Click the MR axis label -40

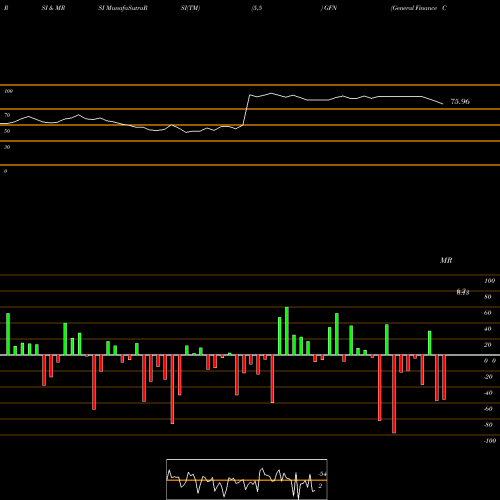point(488,393)
